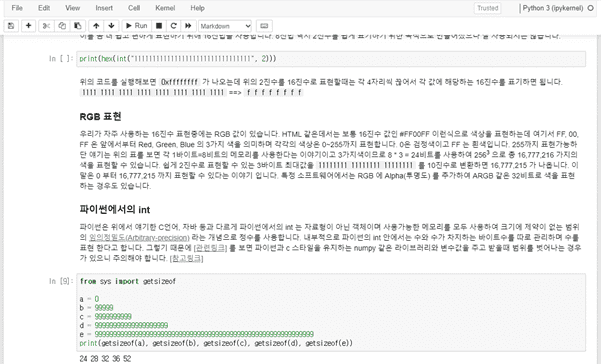Click the output line 24 28 32 36 52
Screen dimensions: 601x364
pos(105,359)
